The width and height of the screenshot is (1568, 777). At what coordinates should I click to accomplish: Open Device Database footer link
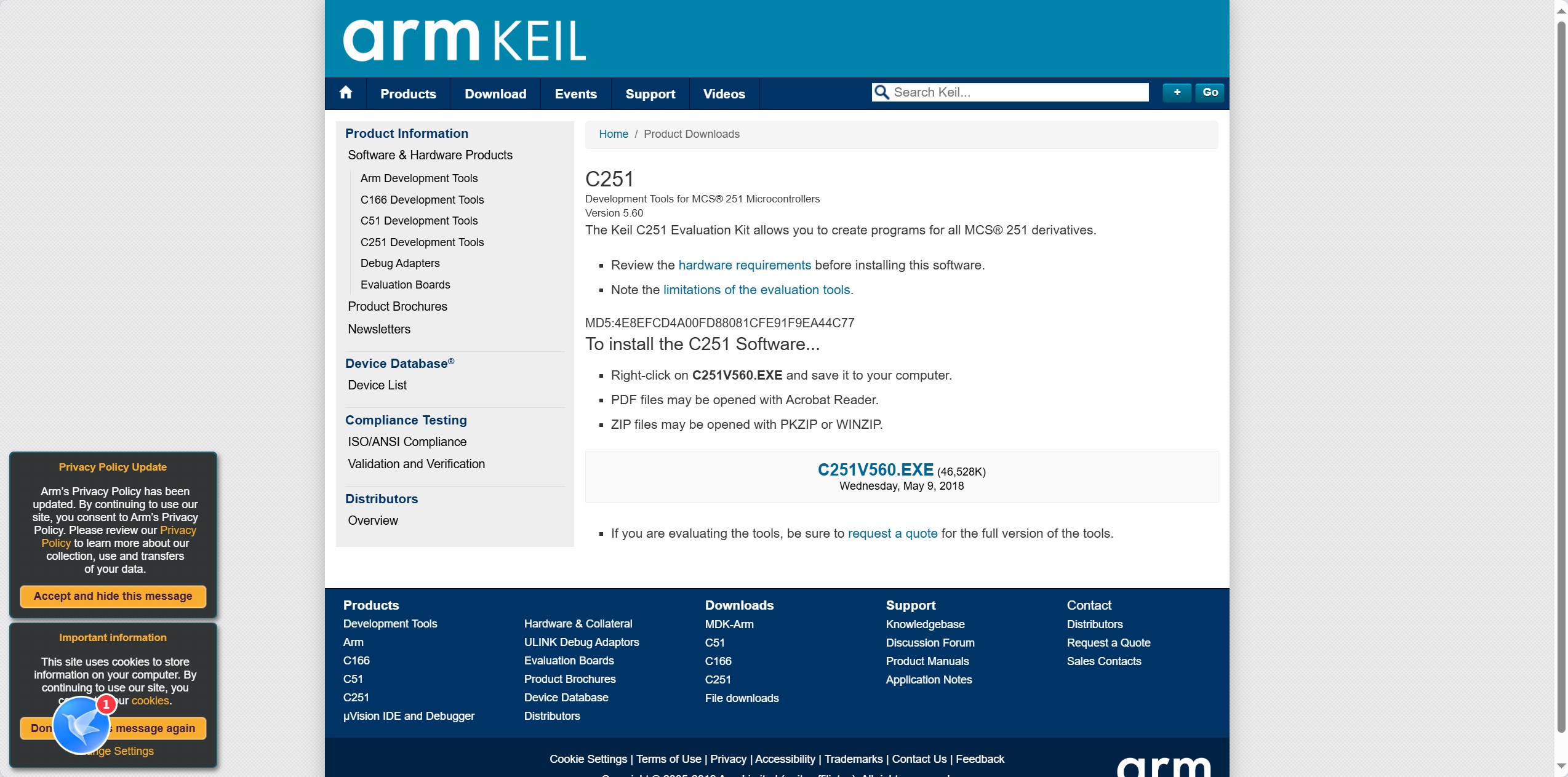(x=566, y=698)
